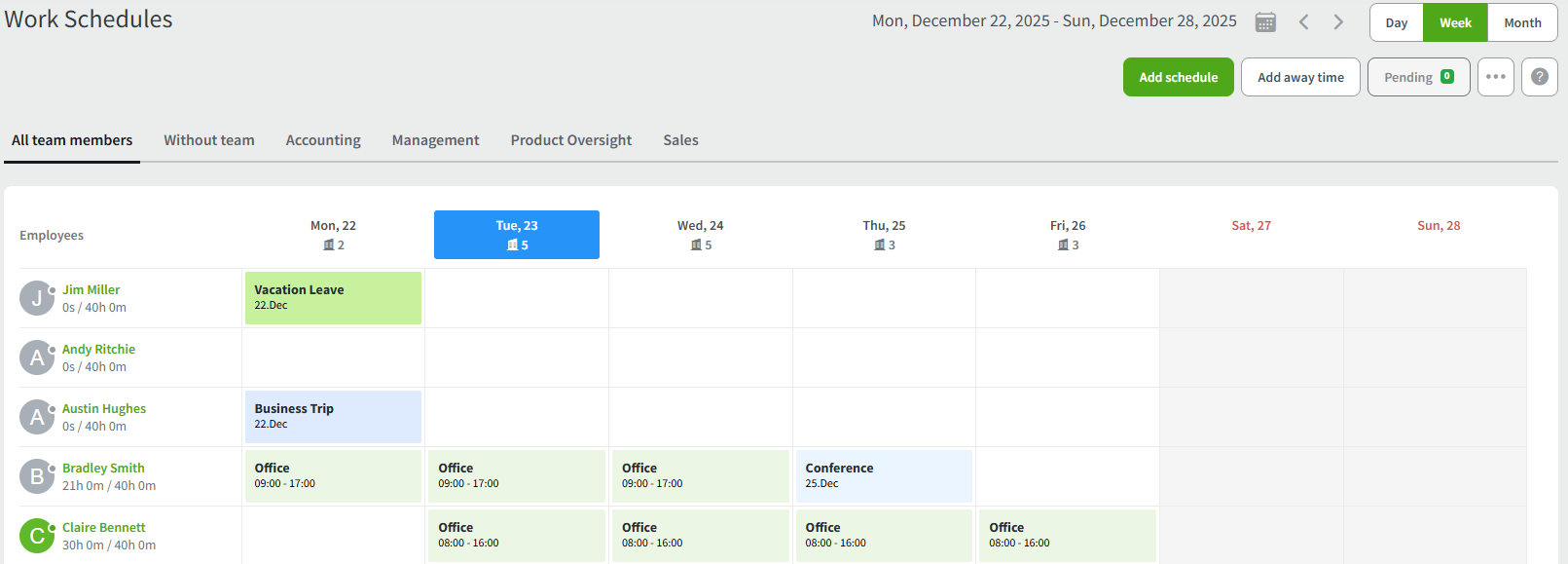The image size is (1568, 564).
Task: Click Claire Bennett's green avatar
Action: [x=37, y=536]
